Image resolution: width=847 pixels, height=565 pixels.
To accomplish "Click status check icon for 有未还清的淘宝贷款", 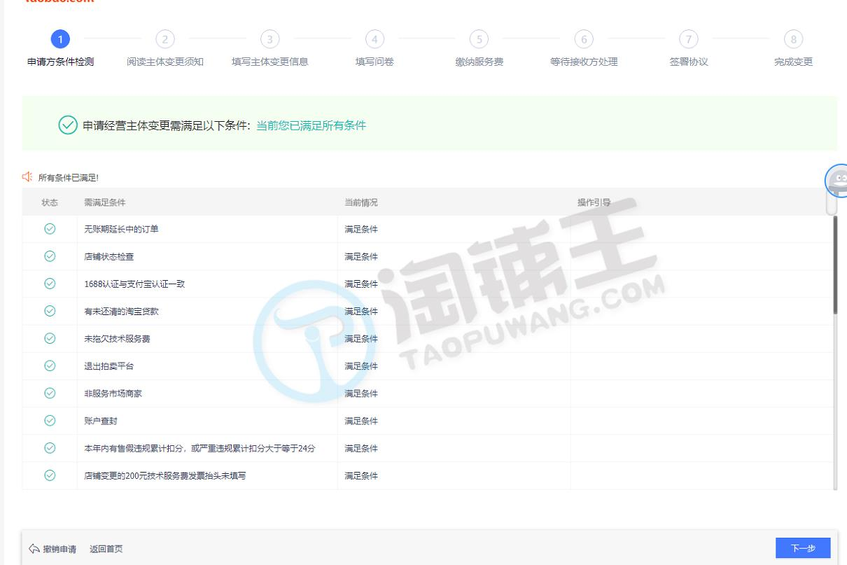I will (50, 311).
